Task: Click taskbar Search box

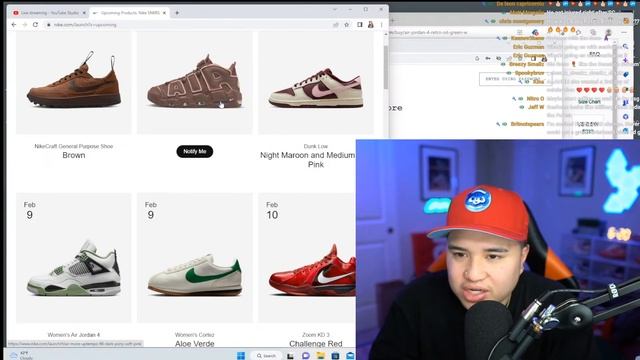Action: [266, 356]
